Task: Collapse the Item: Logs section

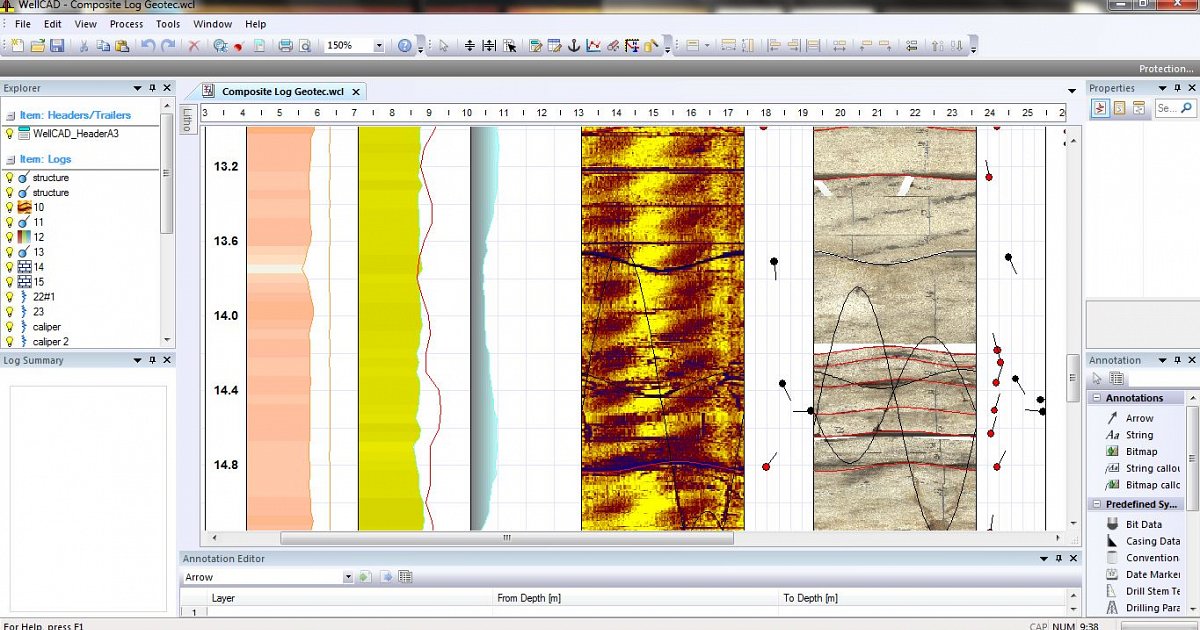Action: 9,160
